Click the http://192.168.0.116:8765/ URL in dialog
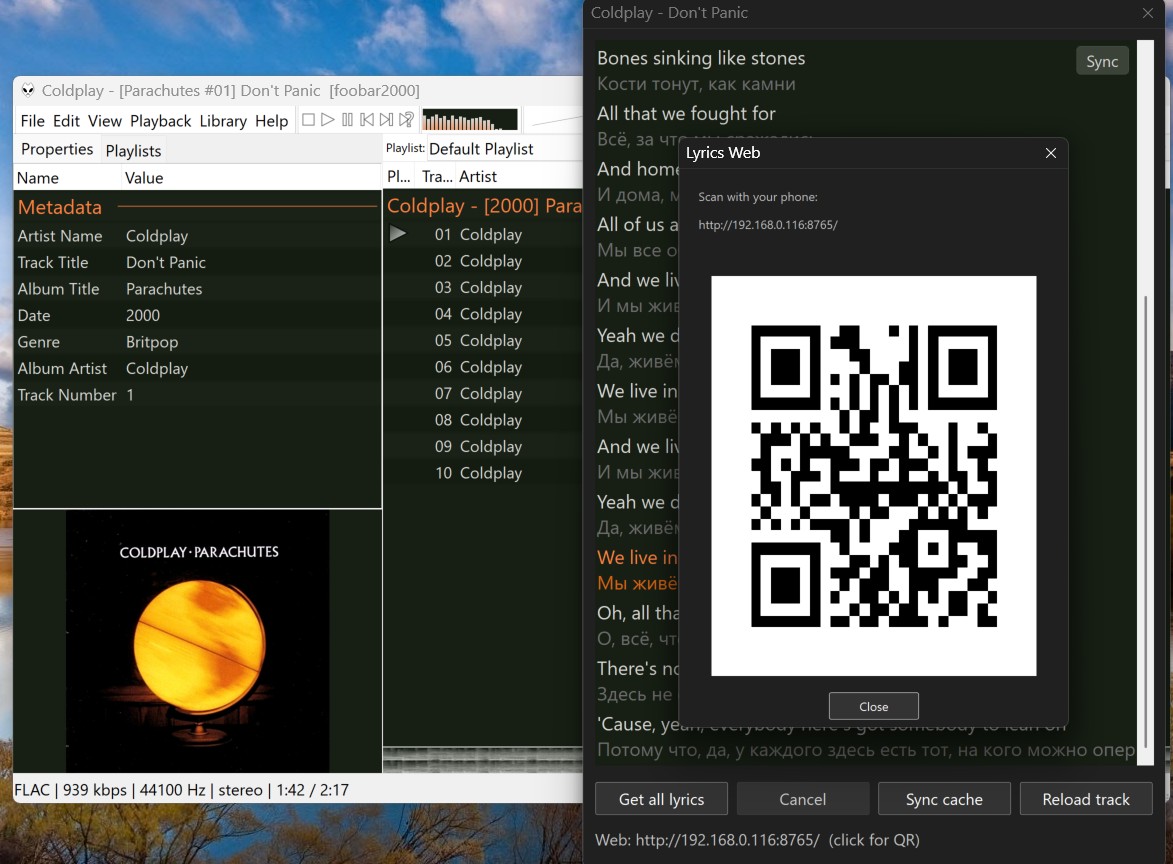 click(x=768, y=224)
